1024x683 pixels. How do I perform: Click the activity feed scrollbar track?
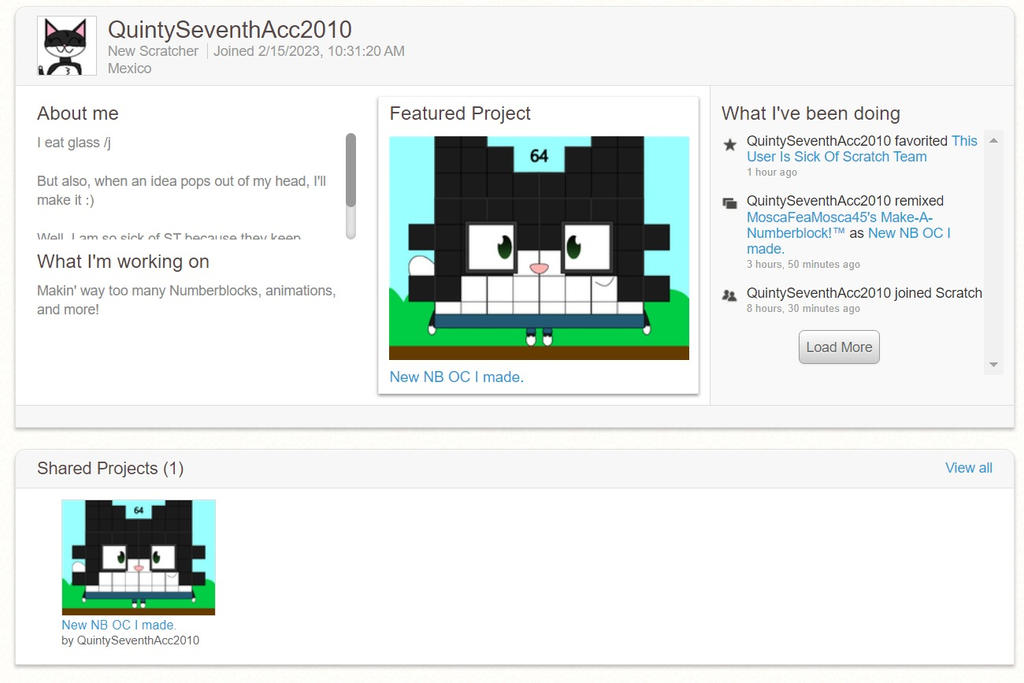pyautogui.click(x=993, y=250)
